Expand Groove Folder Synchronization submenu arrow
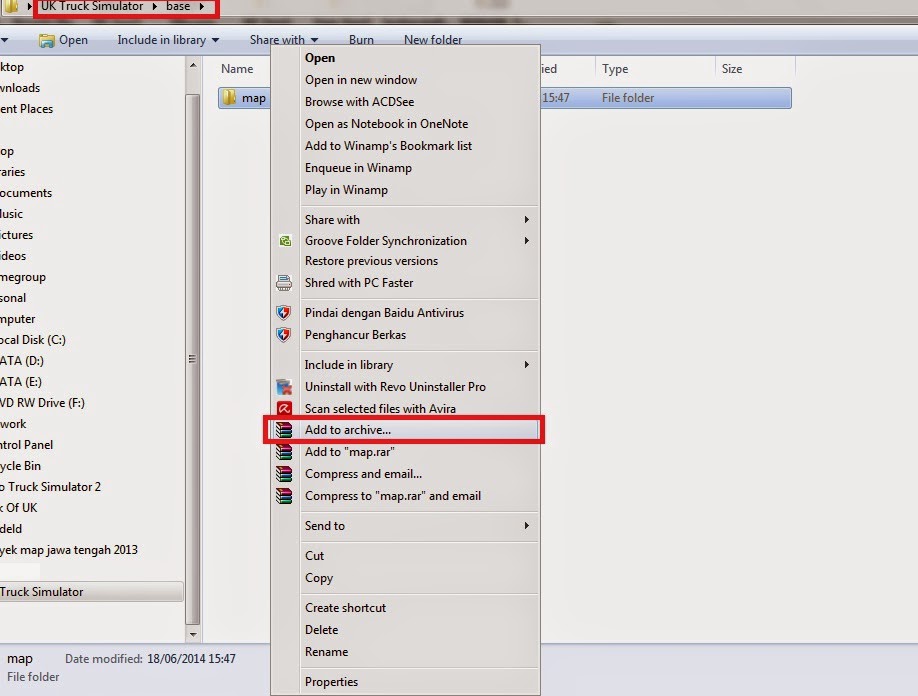 click(527, 241)
